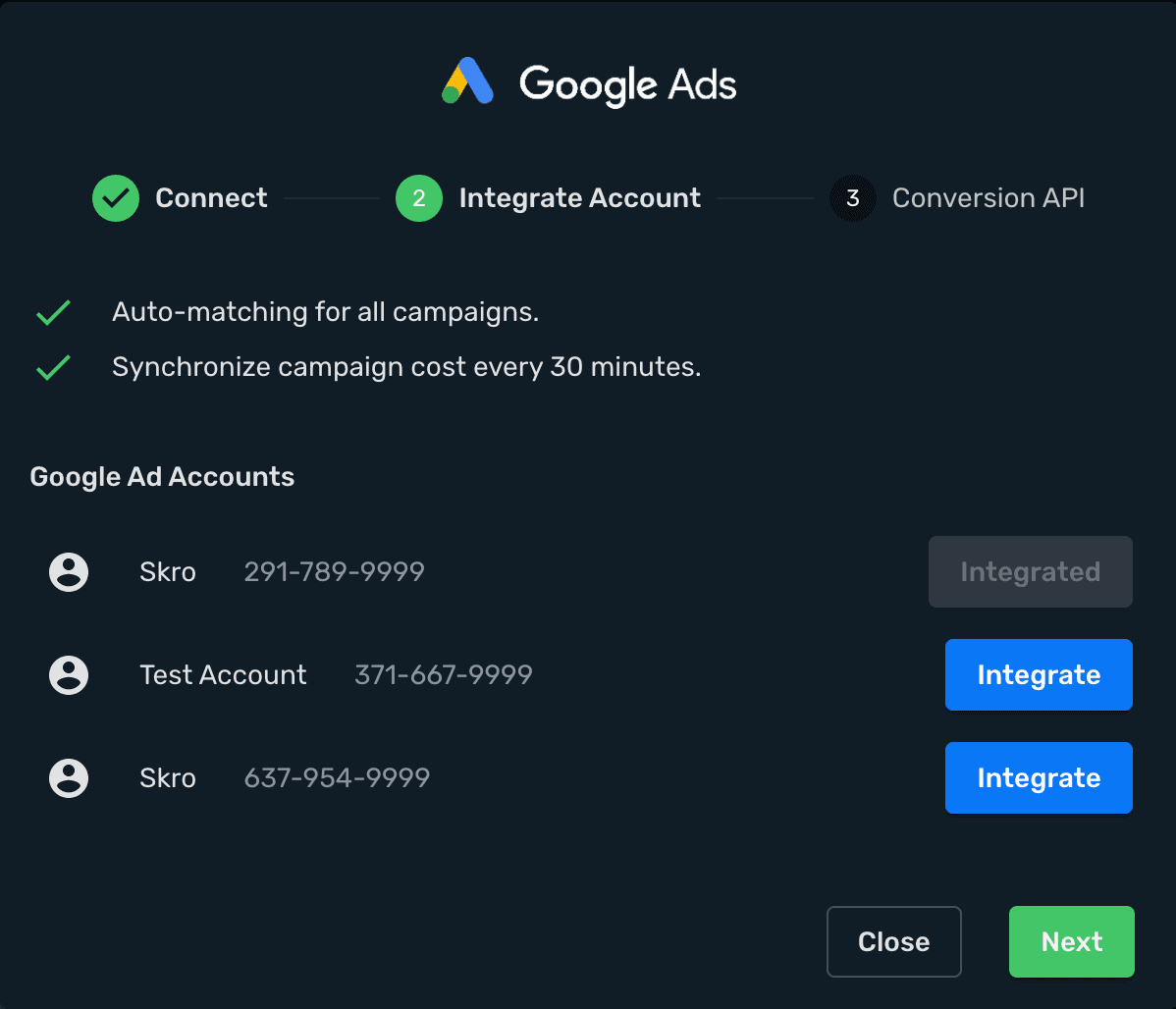
Task: Click the Synchronize campaign cost every 30 minutes text
Action: click(x=406, y=367)
